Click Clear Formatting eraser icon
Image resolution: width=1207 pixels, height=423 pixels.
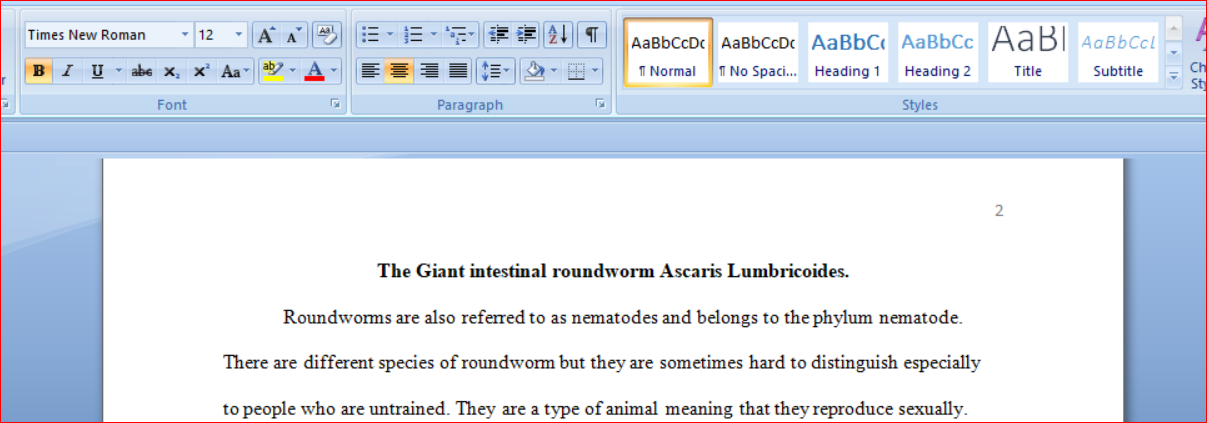coord(326,35)
